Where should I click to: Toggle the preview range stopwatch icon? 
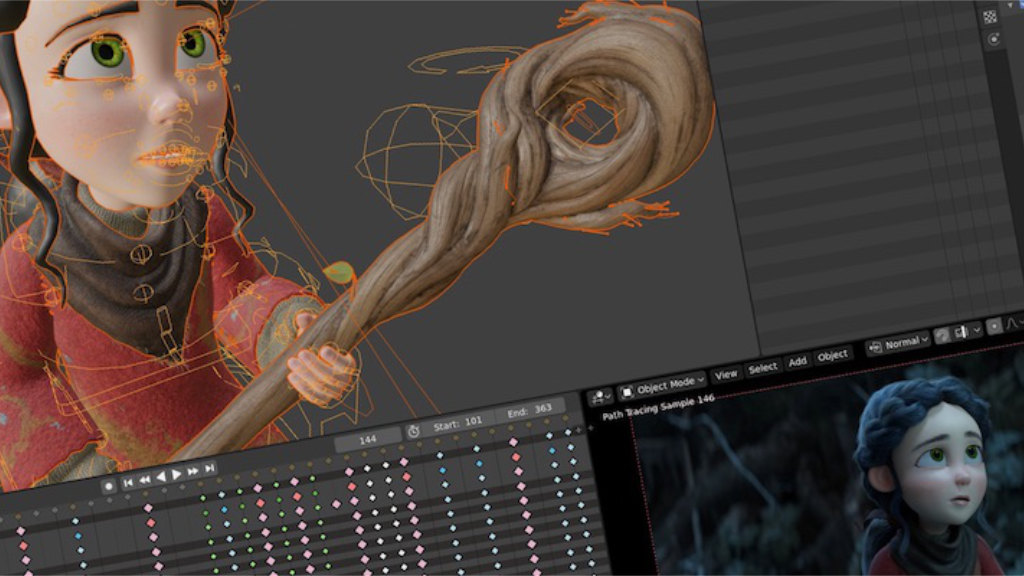click(x=413, y=430)
